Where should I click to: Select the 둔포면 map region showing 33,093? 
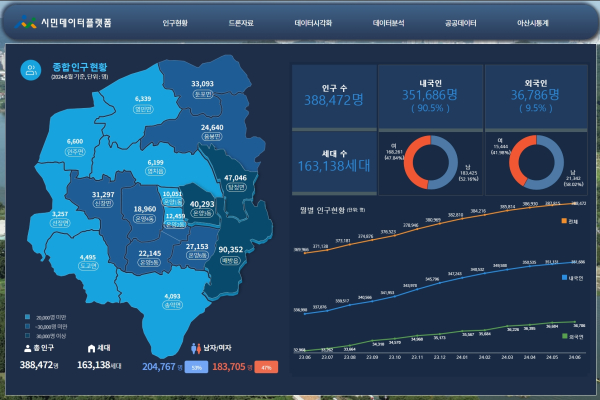[202, 89]
